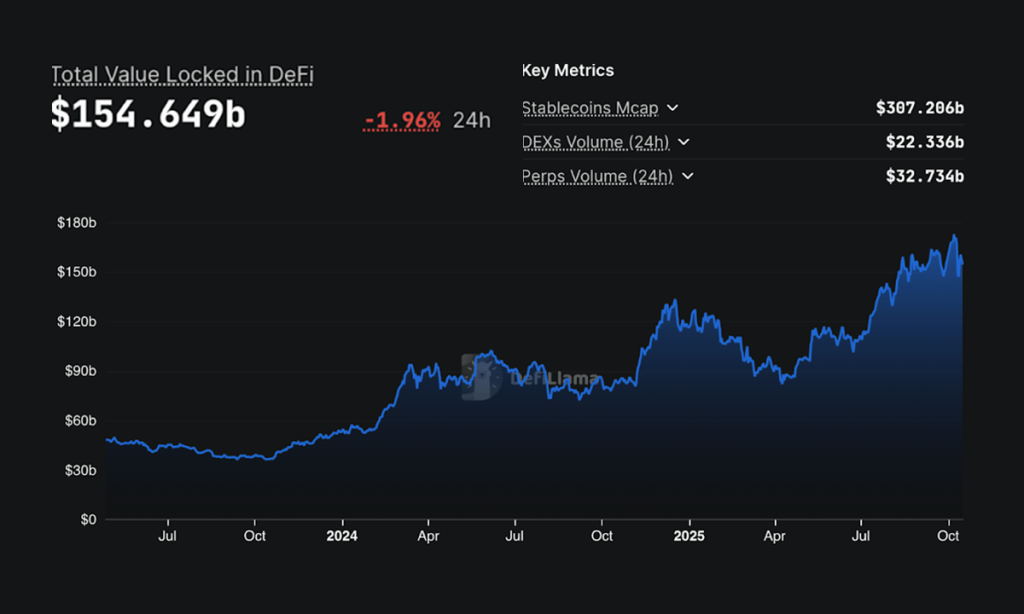This screenshot has width=1024, height=614.
Task: Expand the Perps Volume (24h) chevron
Action: pos(688,176)
